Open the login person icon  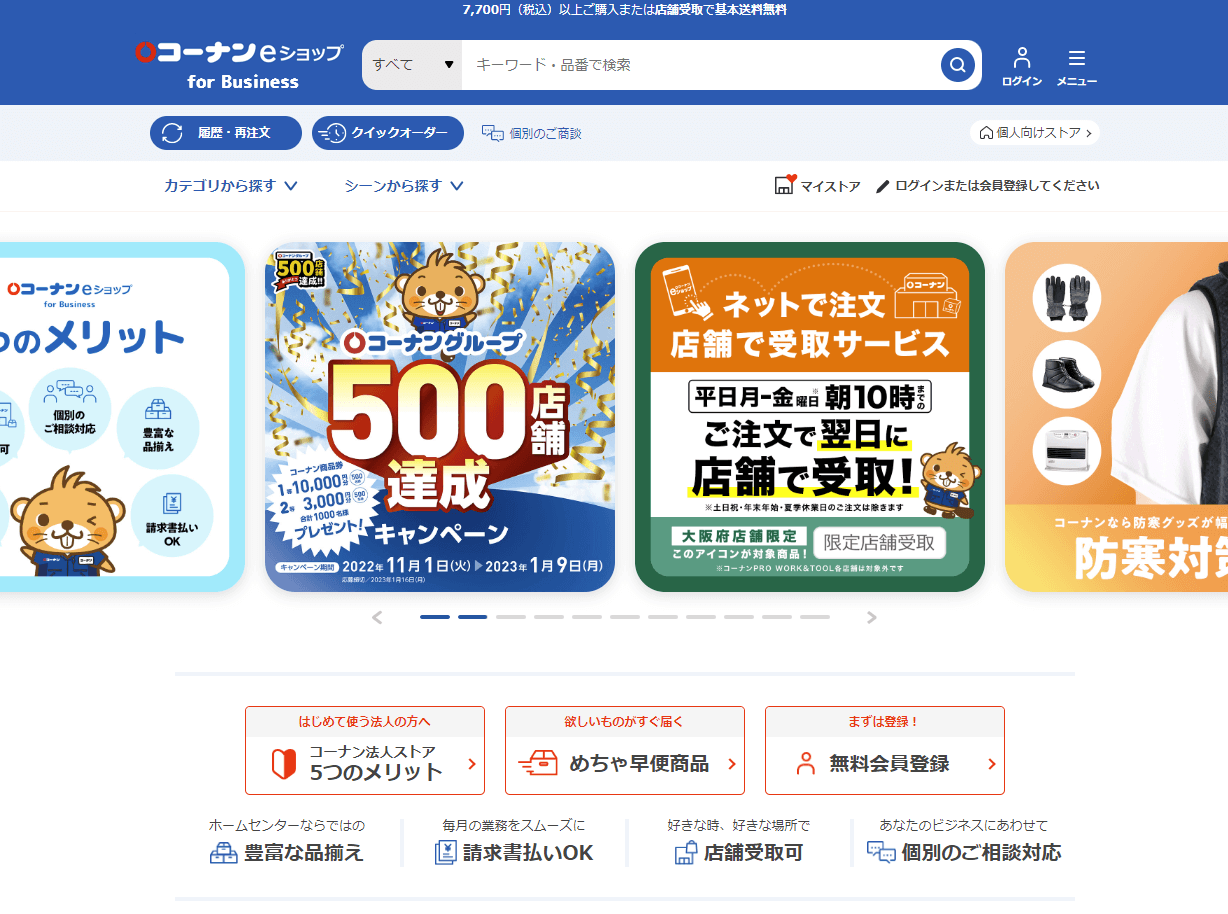tap(1021, 57)
